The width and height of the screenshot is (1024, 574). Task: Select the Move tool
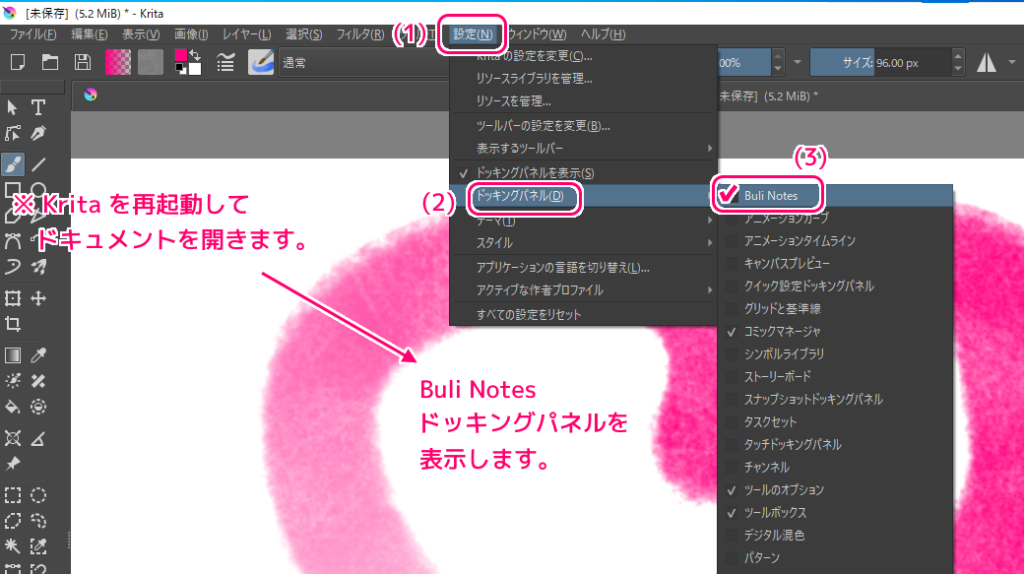tap(39, 298)
